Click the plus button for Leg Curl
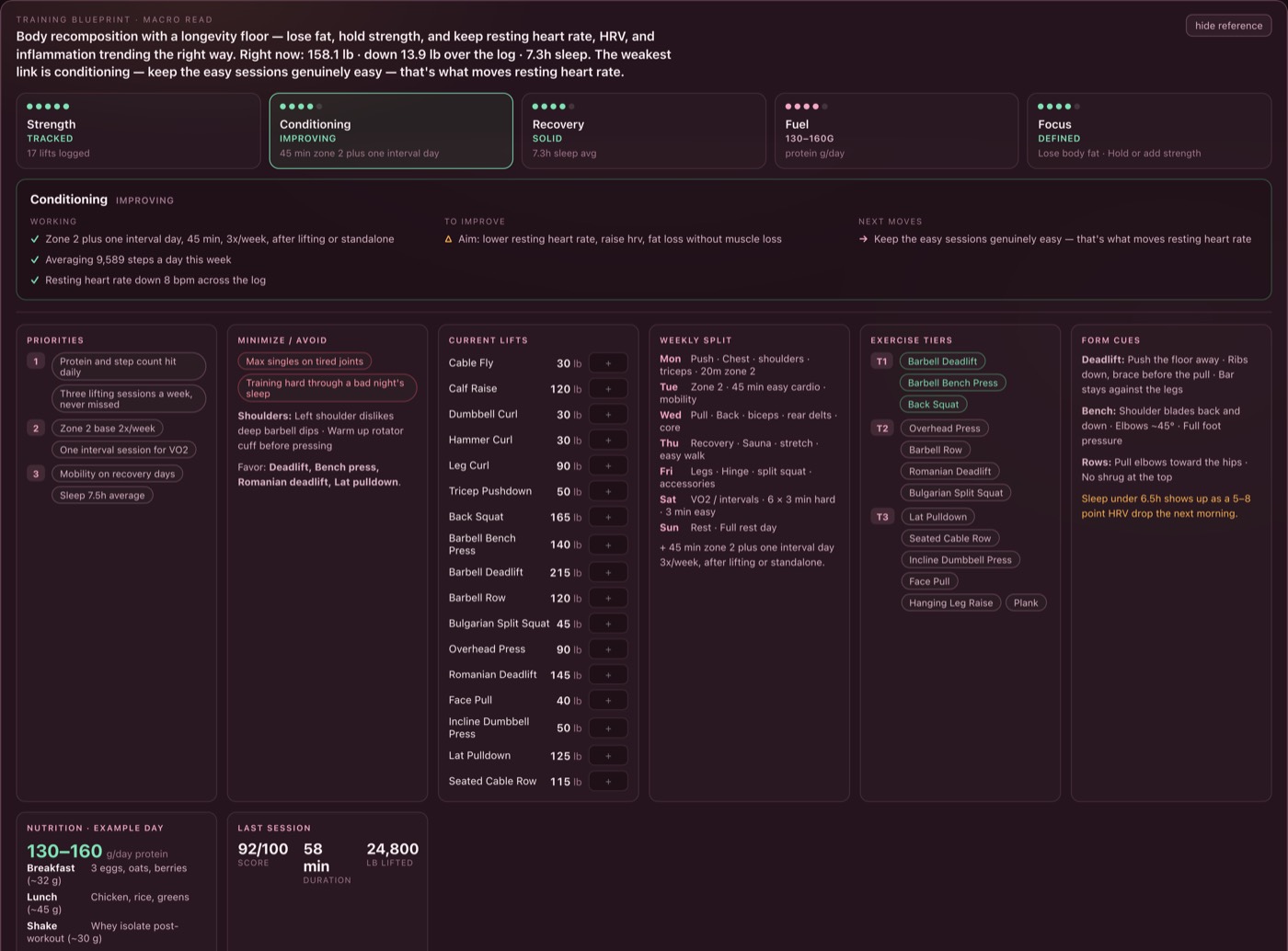 tap(608, 466)
